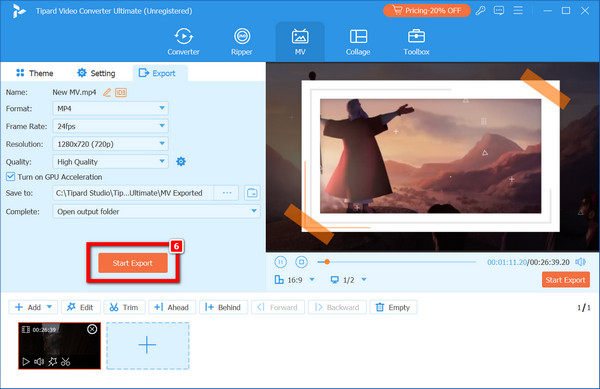Click the clip's scissors trim icon
This screenshot has height=389, width=600.
coord(66,361)
